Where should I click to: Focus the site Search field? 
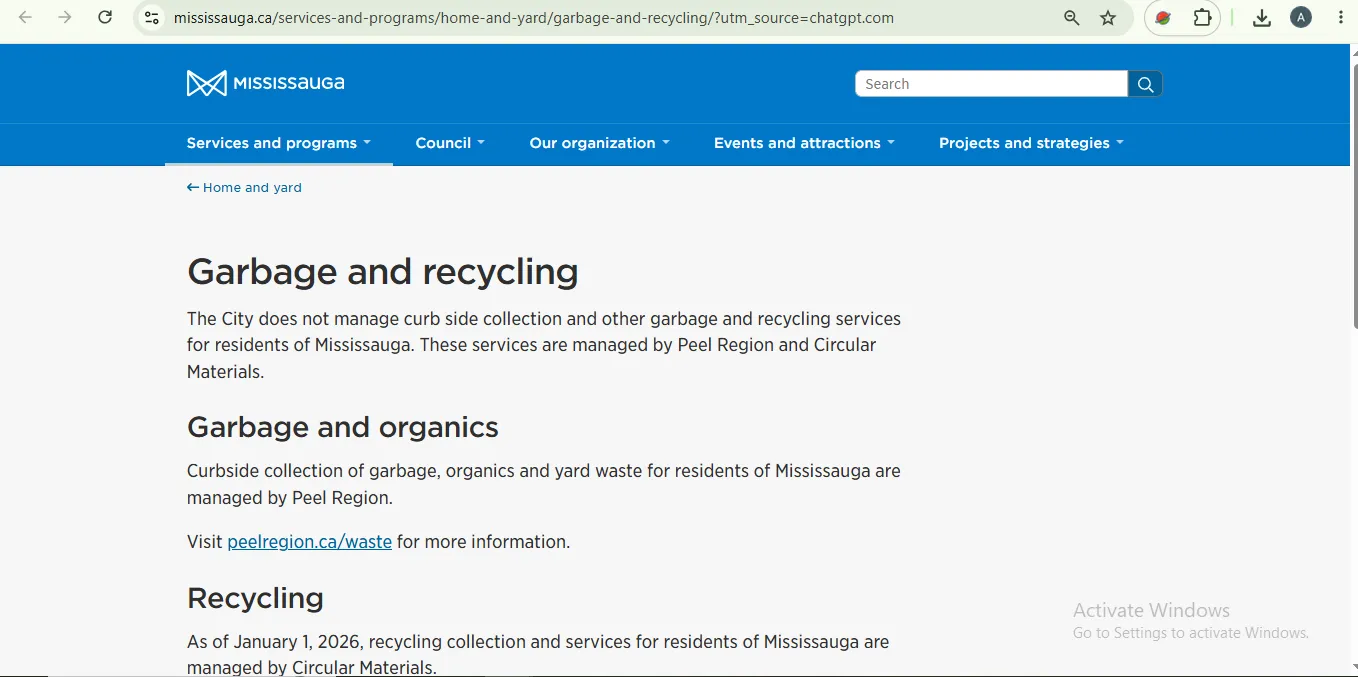coord(991,84)
